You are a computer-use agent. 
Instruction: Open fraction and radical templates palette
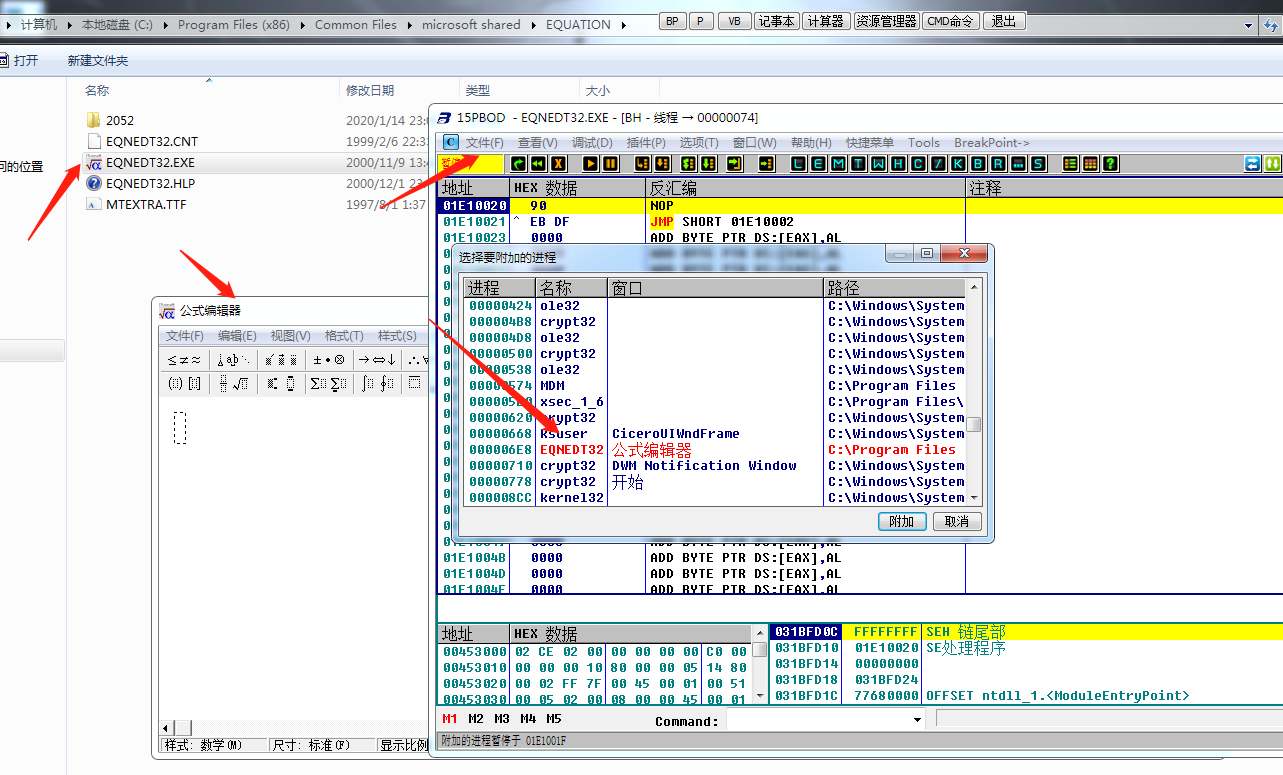(x=233, y=383)
